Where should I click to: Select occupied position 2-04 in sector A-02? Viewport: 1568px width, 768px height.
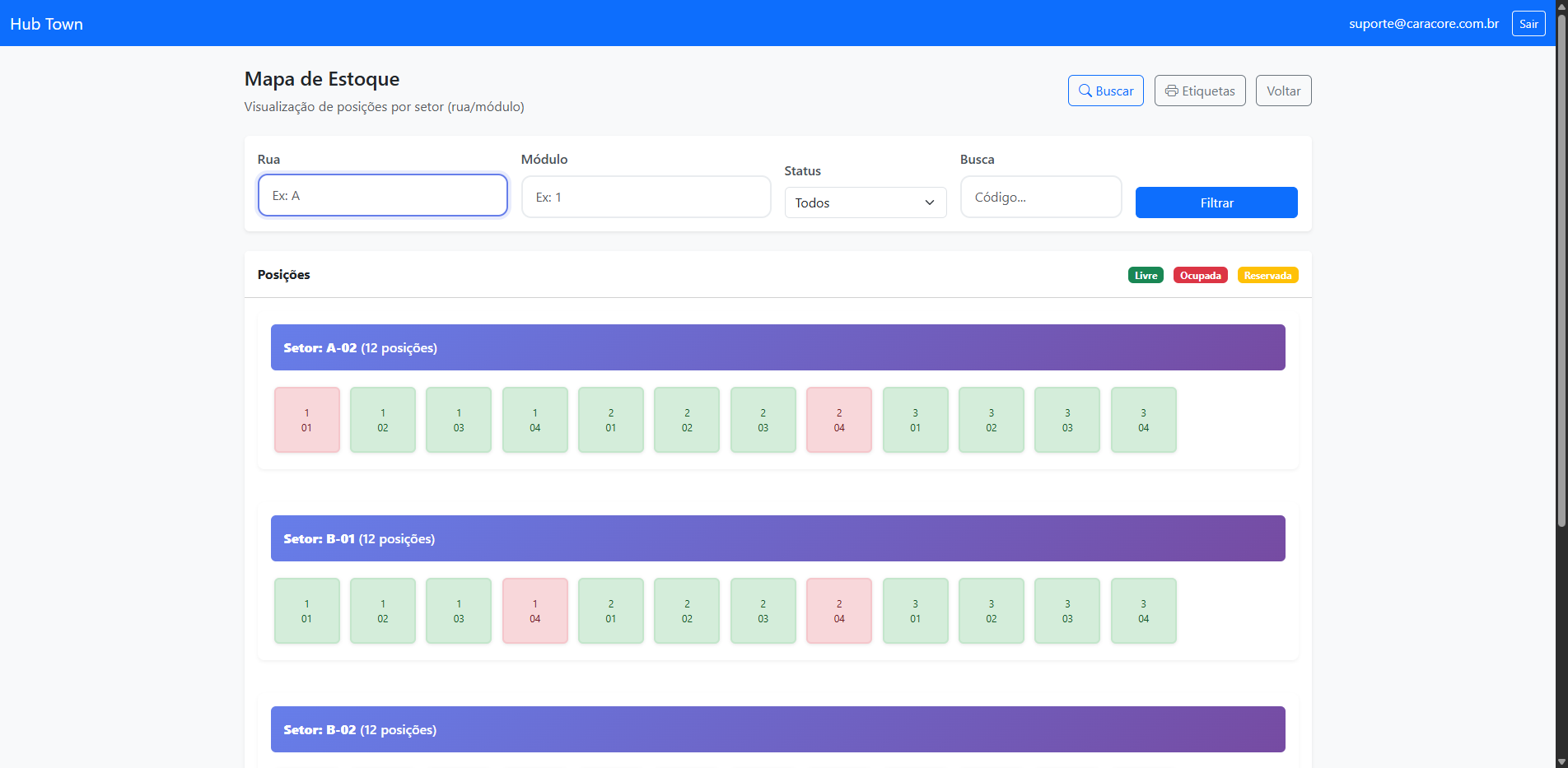839,420
